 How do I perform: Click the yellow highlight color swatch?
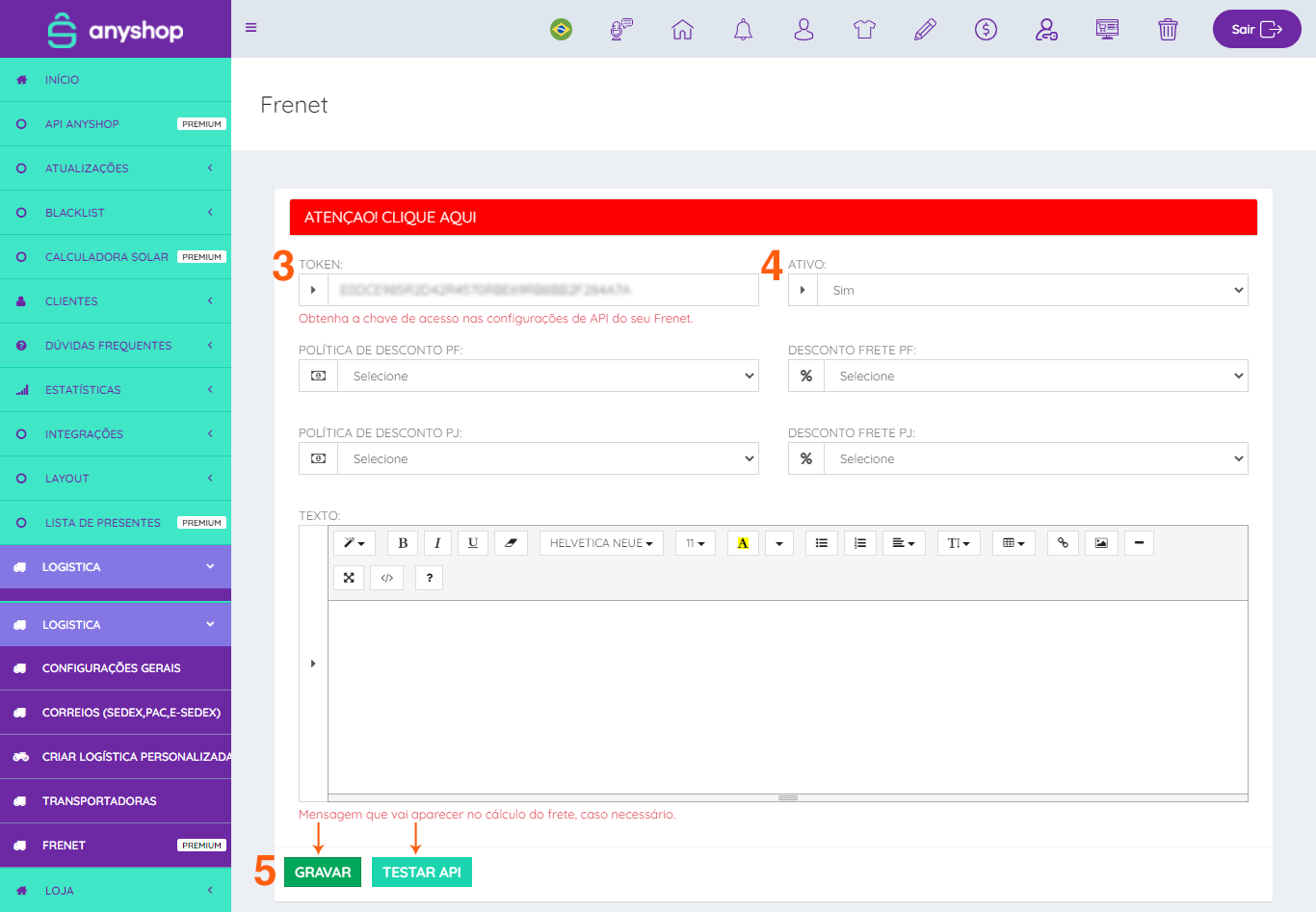point(743,543)
